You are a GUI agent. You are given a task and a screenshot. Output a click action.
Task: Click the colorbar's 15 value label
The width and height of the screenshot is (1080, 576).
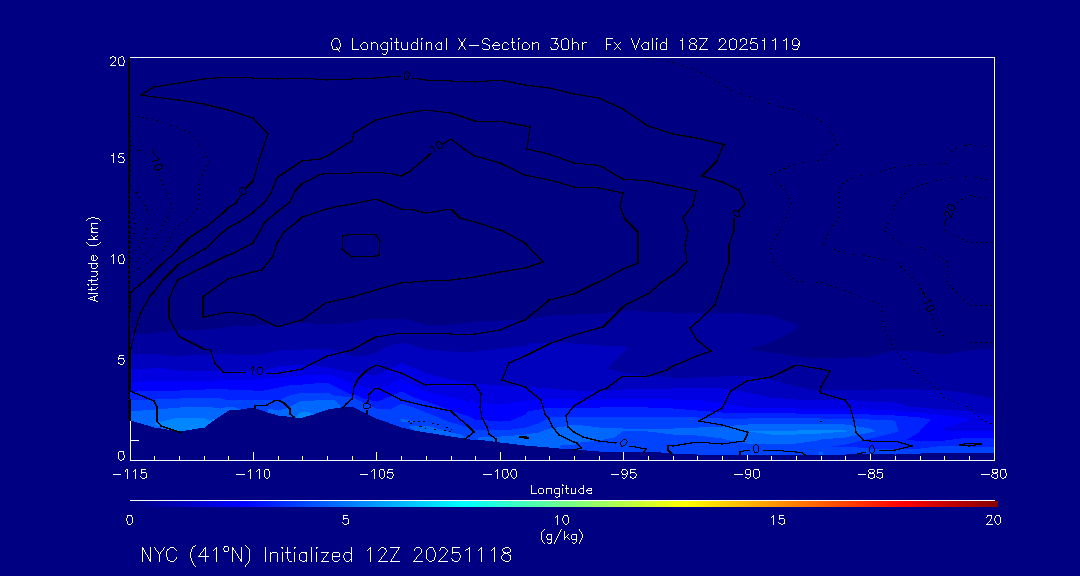[x=777, y=520]
